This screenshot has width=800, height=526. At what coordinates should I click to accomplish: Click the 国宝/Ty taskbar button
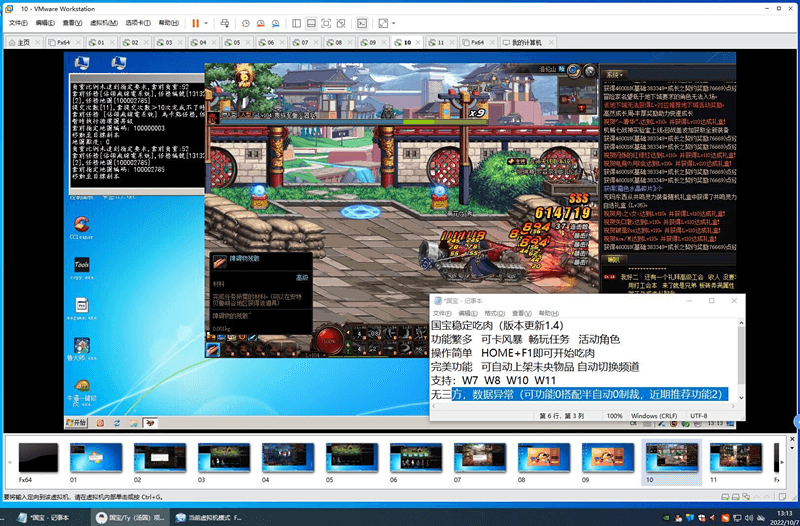click(x=131, y=517)
